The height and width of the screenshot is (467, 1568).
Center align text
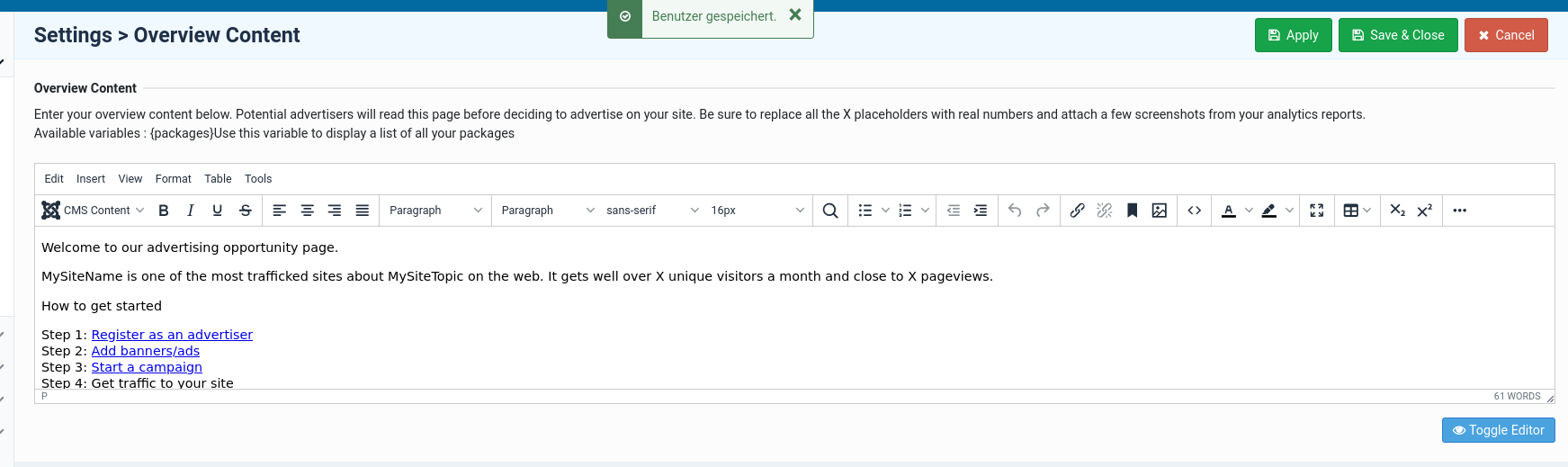click(308, 211)
